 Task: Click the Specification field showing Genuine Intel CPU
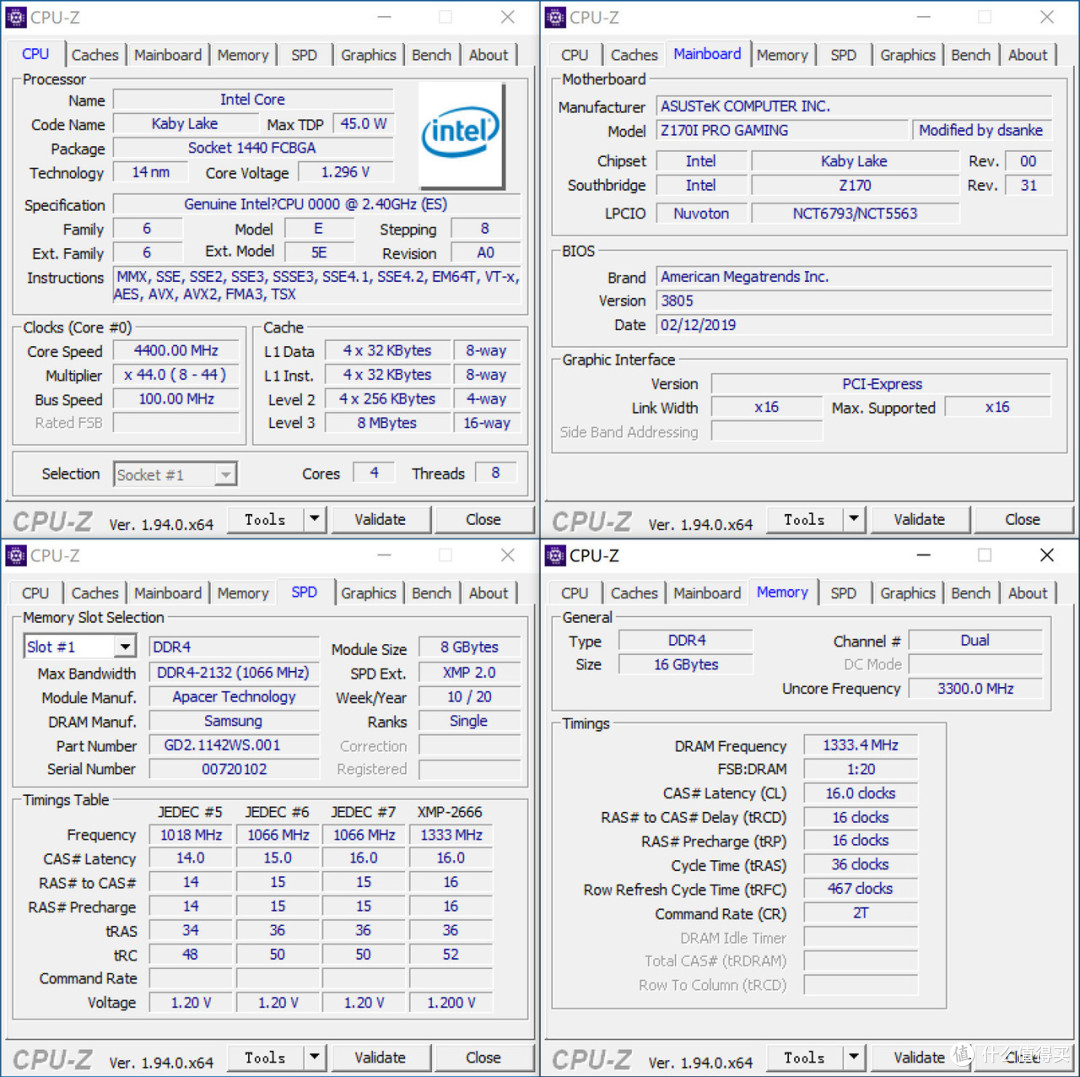[x=316, y=205]
